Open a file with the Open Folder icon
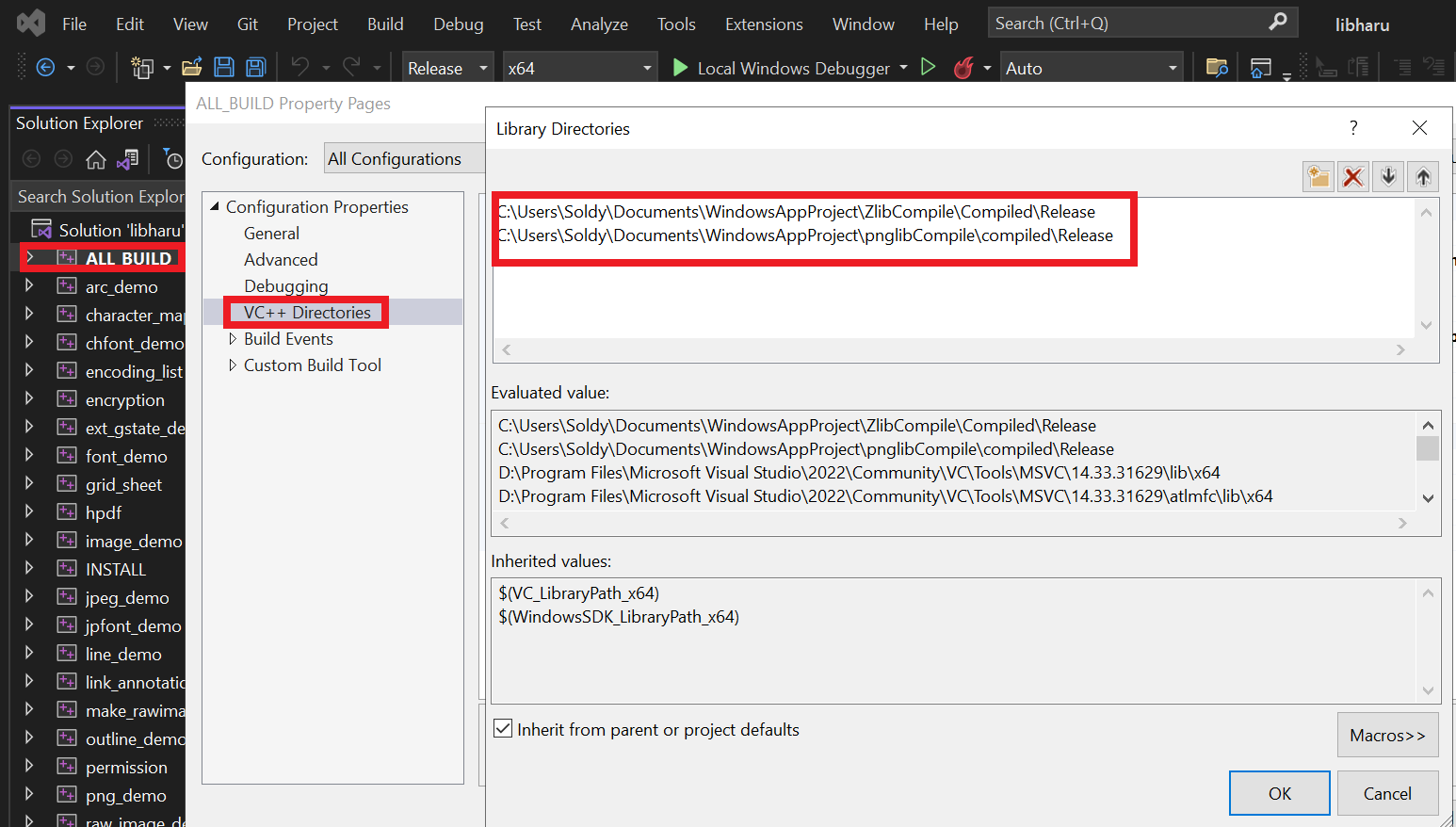 (191, 67)
